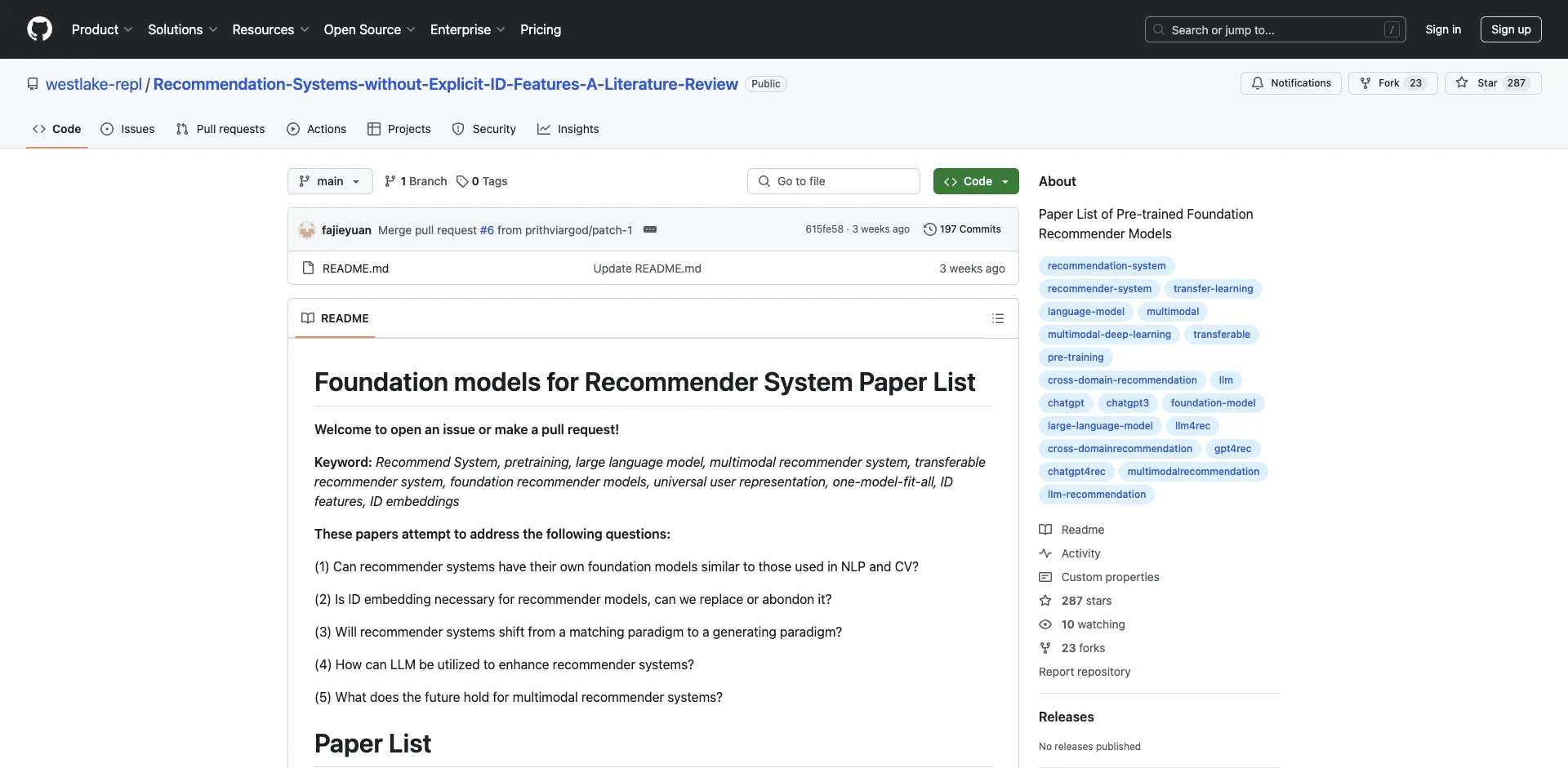Expand commit message ellipsis icon
The width and height of the screenshot is (1568, 768).
(x=650, y=229)
